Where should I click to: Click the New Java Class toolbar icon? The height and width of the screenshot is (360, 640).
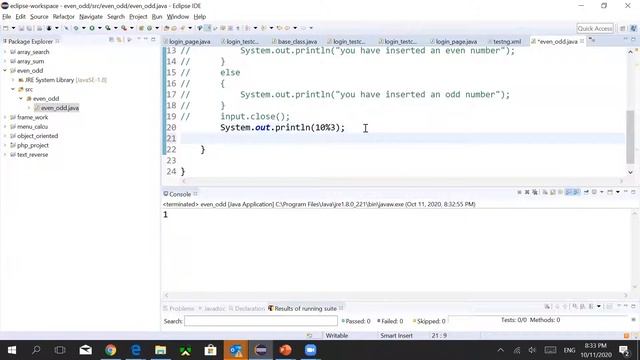149,28
